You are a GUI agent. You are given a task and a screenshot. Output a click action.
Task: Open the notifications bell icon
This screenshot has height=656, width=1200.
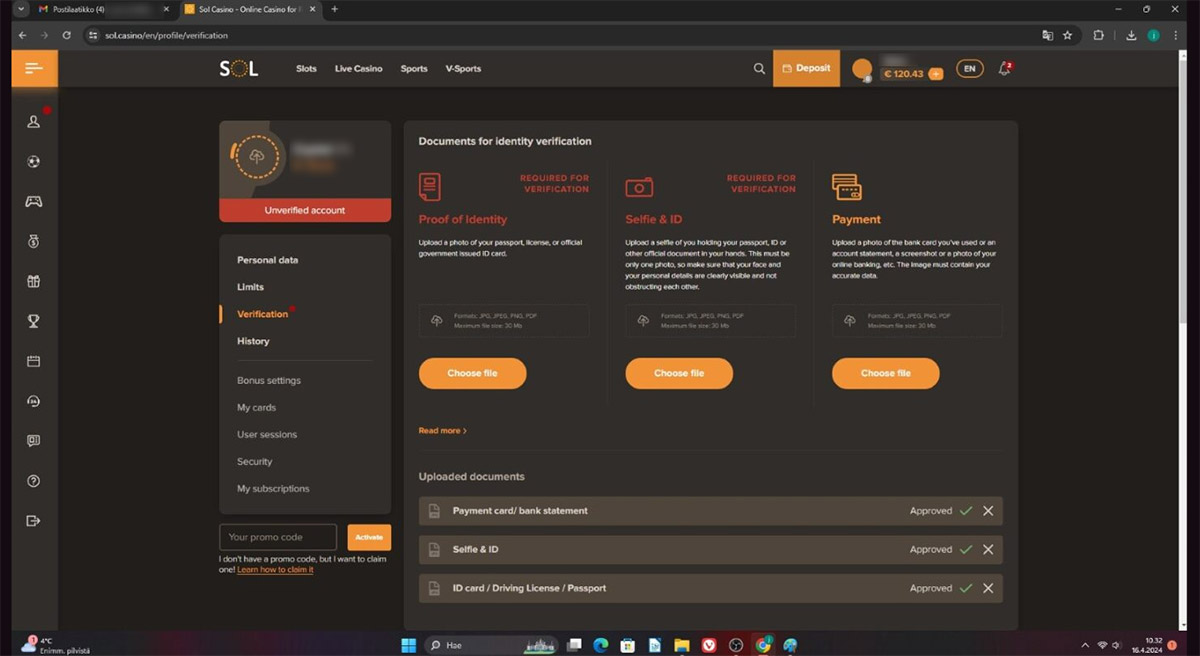coord(1004,69)
